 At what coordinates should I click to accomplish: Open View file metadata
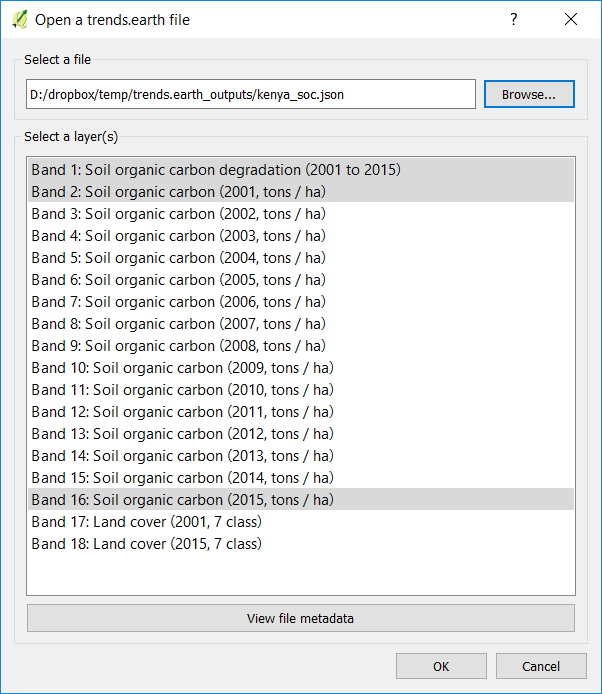coord(301,618)
